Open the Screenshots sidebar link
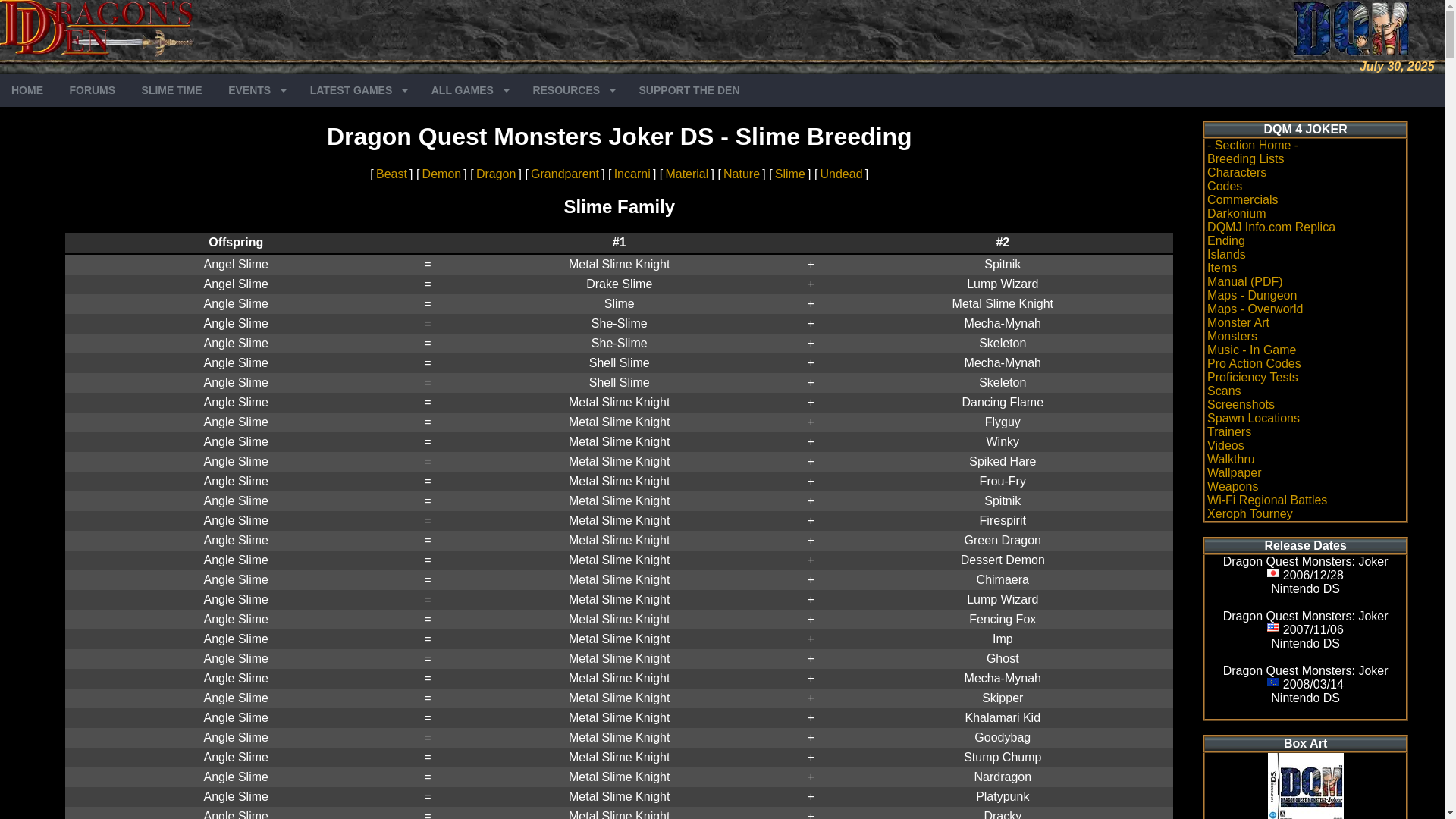 pyautogui.click(x=1241, y=405)
